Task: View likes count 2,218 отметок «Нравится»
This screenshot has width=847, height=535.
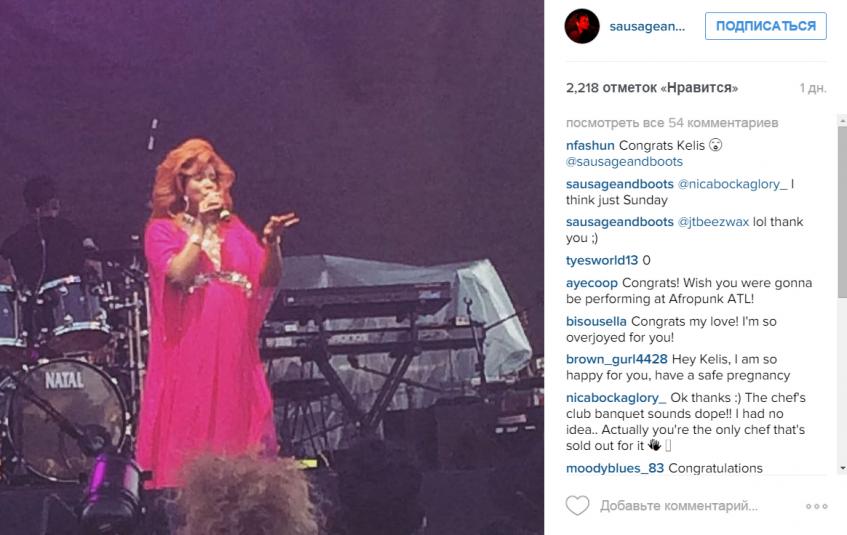Action: [x=652, y=88]
